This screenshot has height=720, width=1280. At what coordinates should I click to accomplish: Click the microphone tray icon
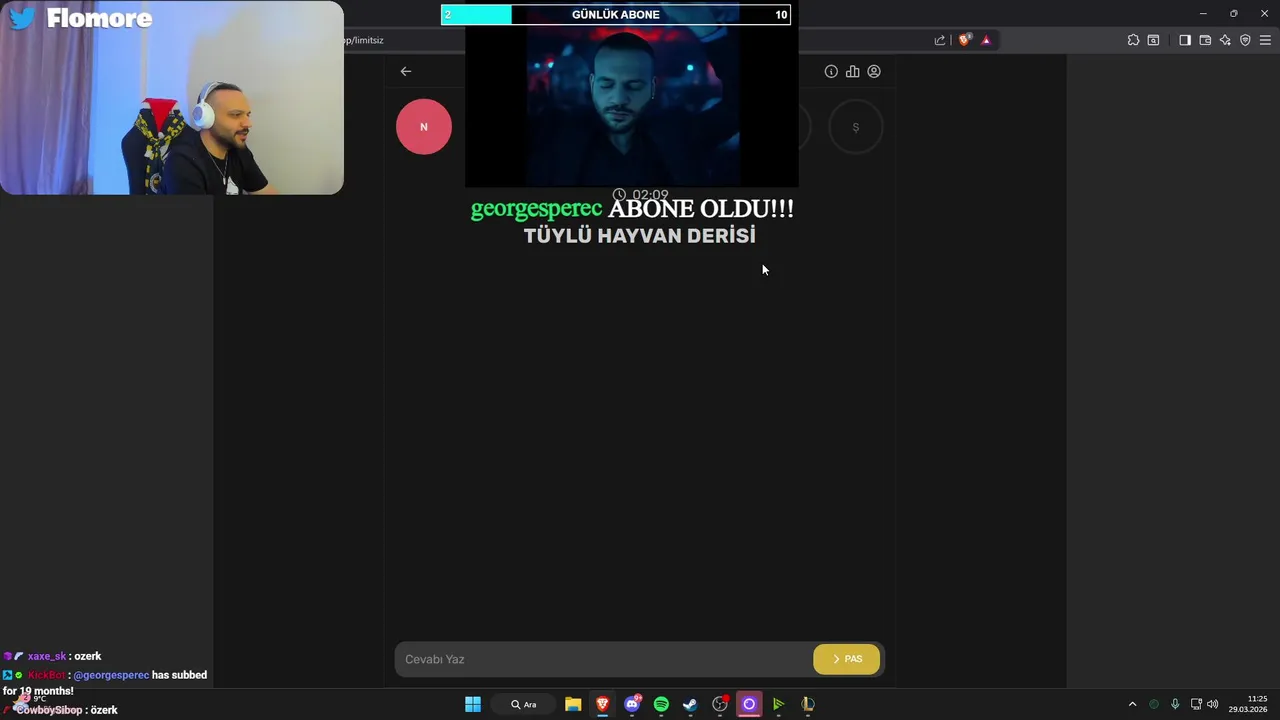pyautogui.click(x=1175, y=704)
